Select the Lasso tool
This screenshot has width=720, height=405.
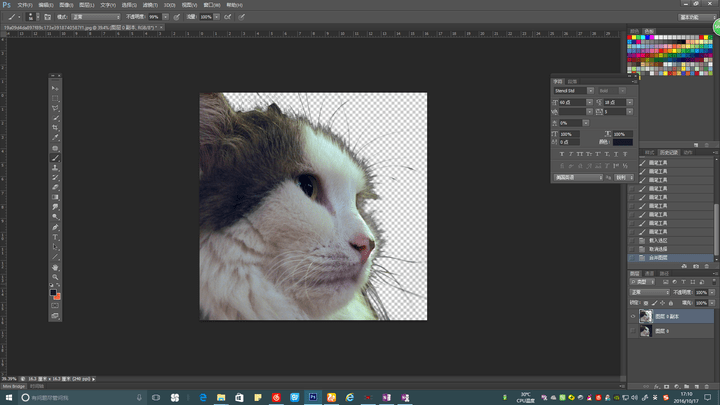point(55,106)
